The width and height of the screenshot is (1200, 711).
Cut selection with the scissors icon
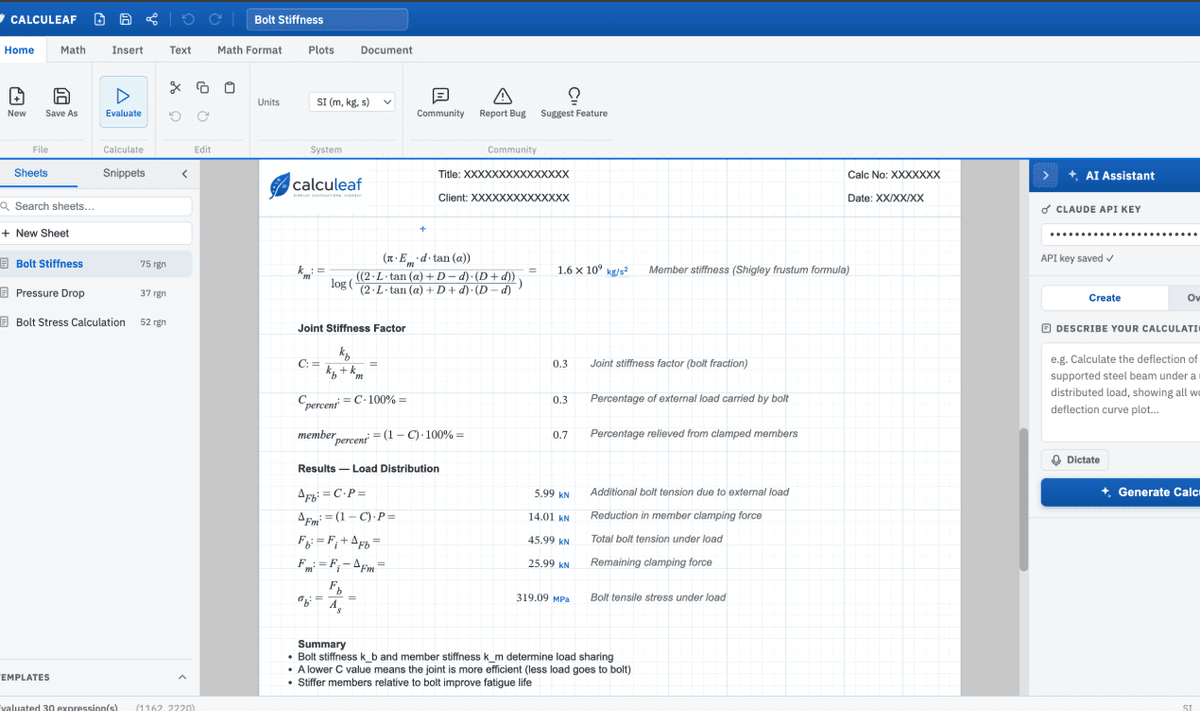coord(175,88)
